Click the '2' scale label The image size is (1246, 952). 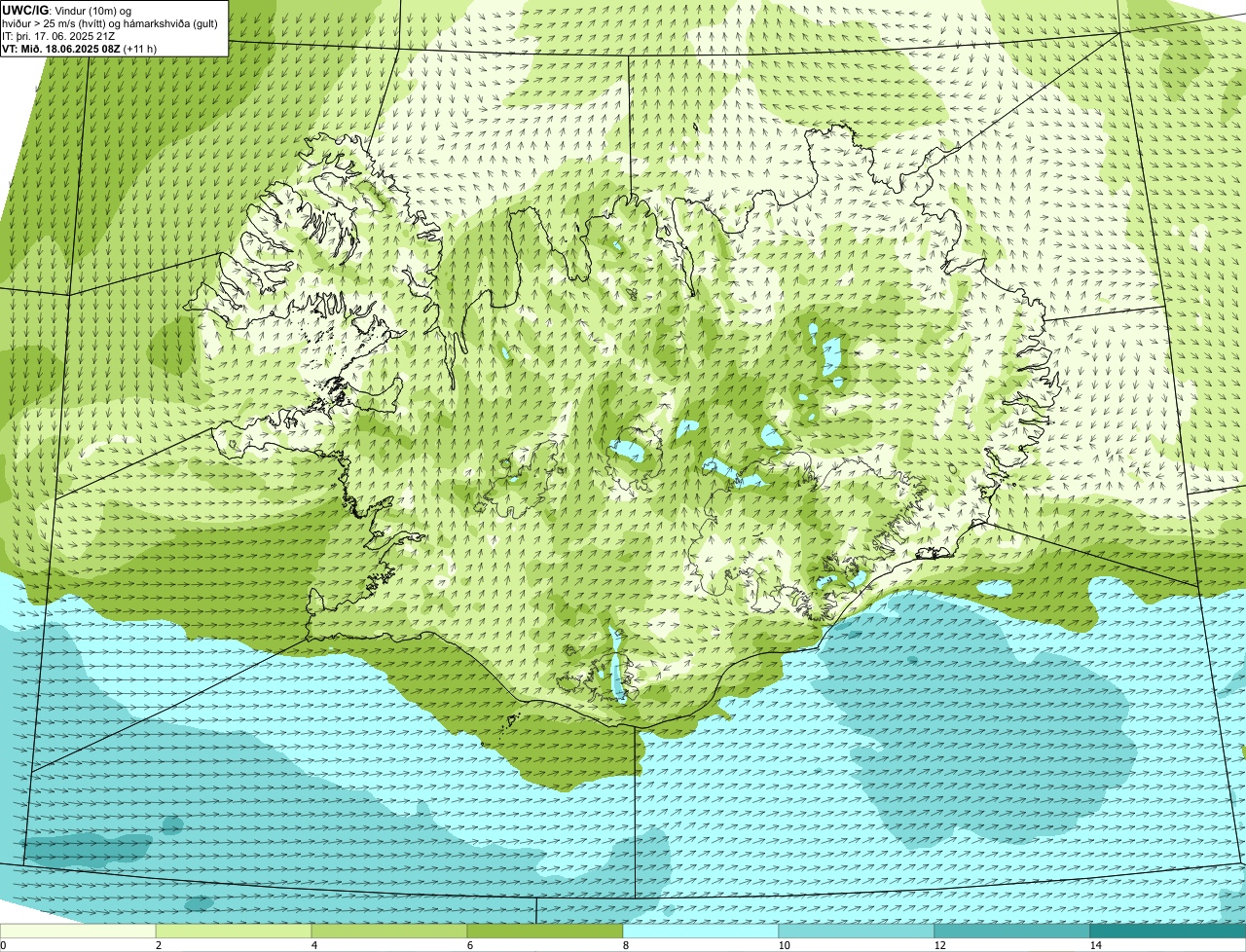pos(158,945)
